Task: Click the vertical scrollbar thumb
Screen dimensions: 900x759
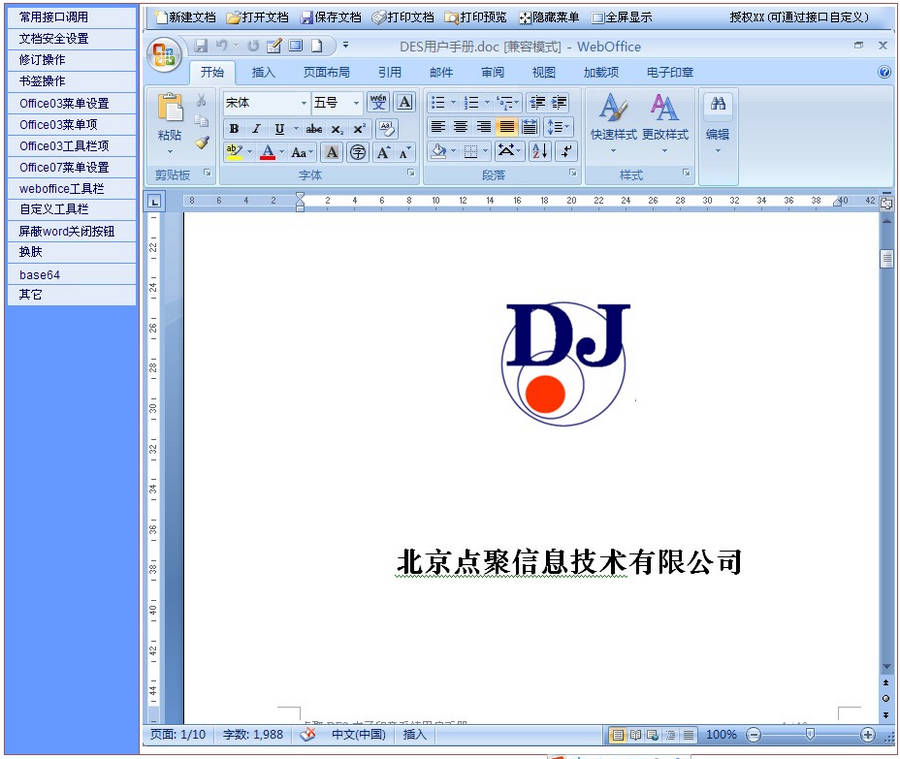Action: point(886,258)
